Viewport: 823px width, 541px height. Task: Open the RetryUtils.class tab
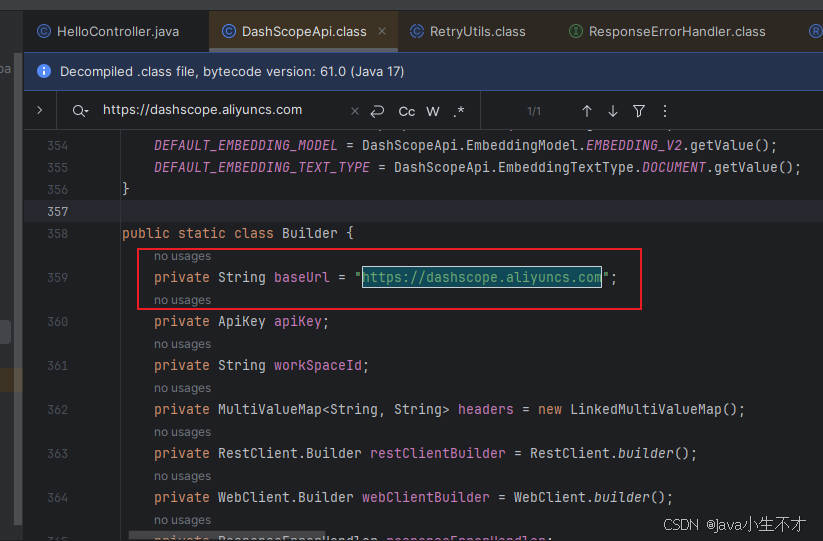pyautogui.click(x=467, y=31)
